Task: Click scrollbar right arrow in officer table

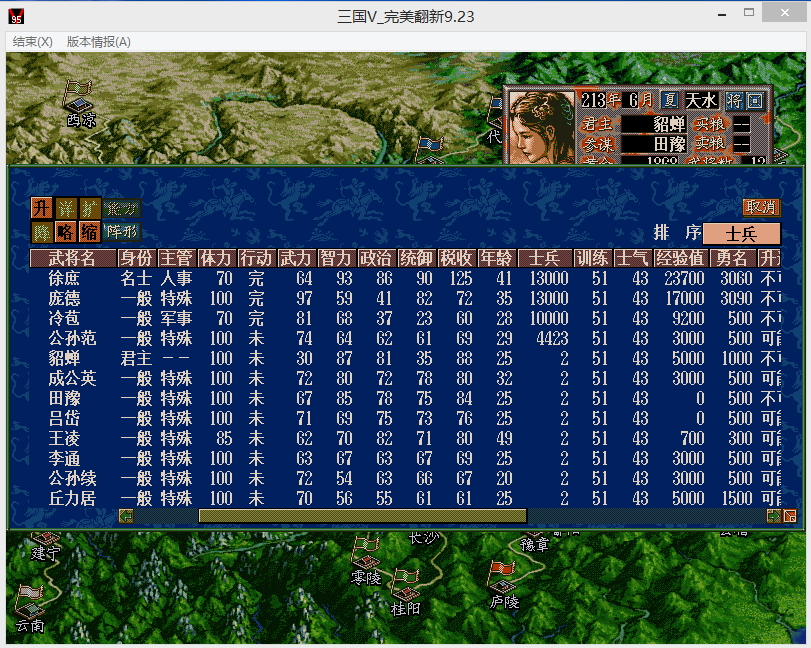Action: (x=773, y=516)
